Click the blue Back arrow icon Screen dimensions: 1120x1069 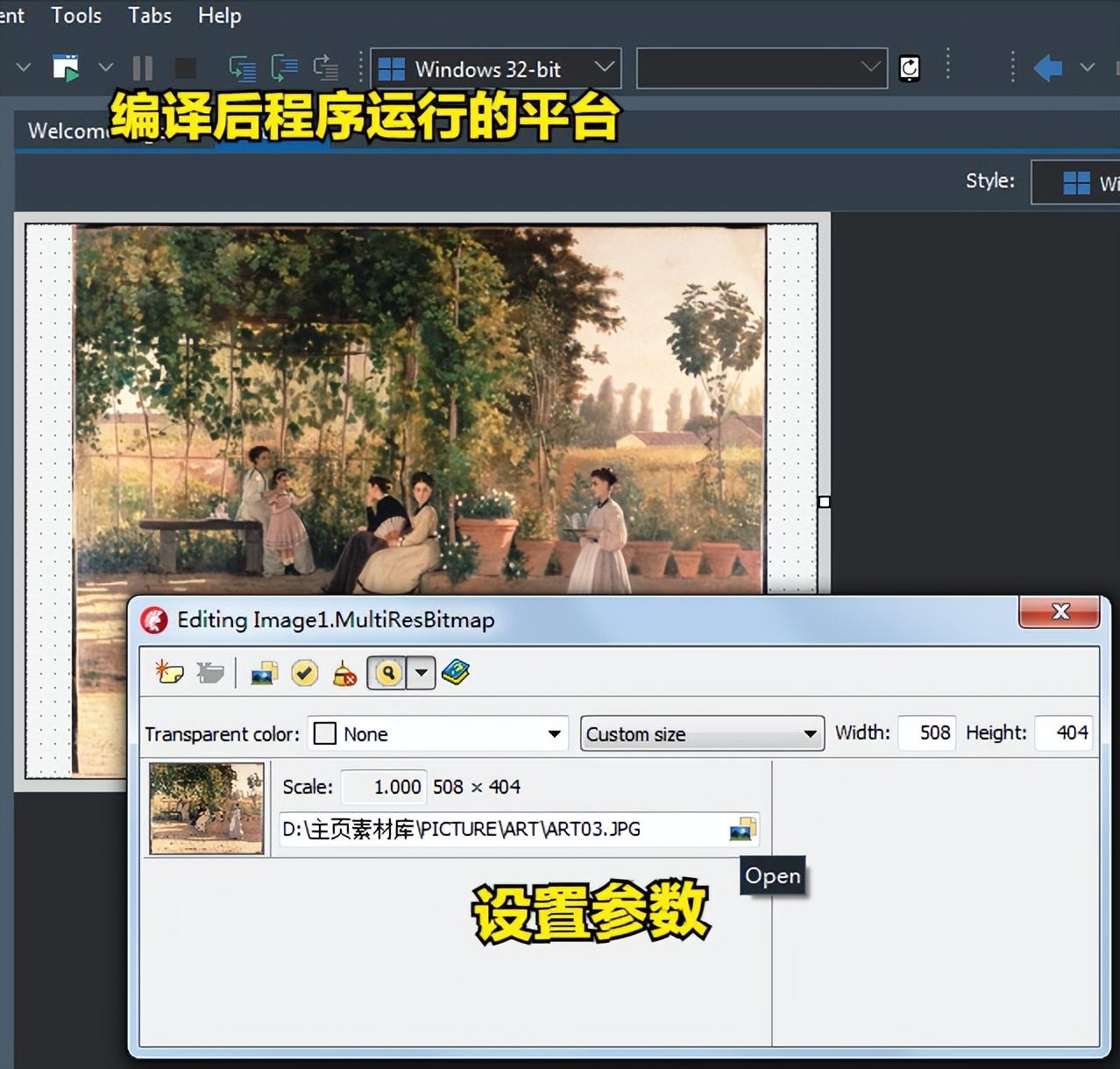tap(1048, 67)
